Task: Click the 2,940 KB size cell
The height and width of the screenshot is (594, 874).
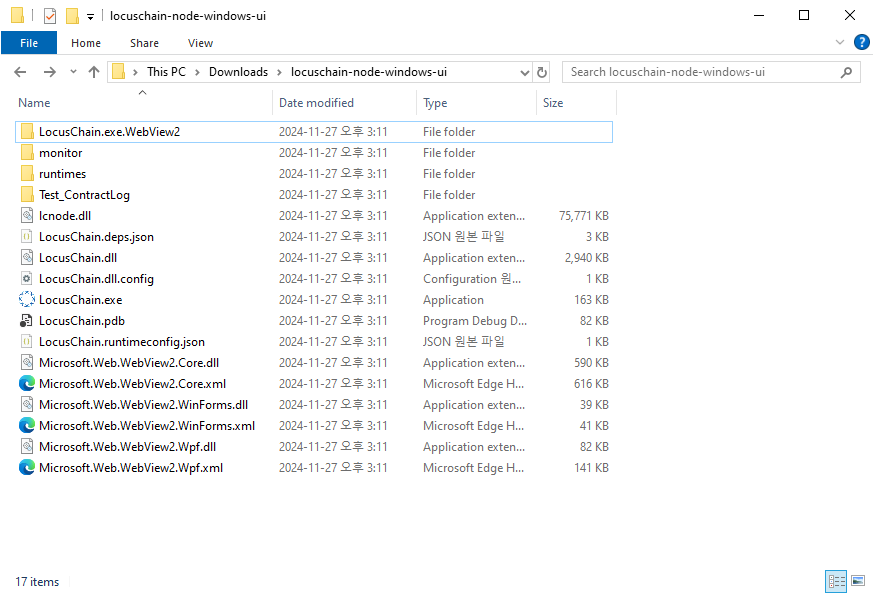Action: (586, 257)
